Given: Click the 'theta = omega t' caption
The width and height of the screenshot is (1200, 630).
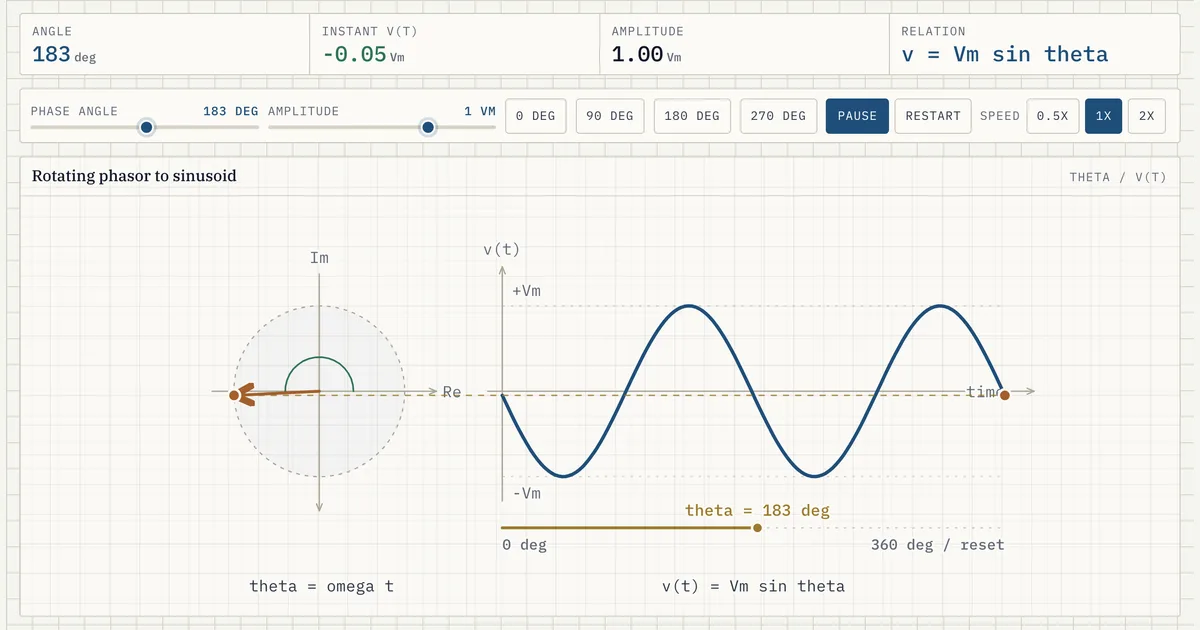Looking at the screenshot, I should (x=321, y=586).
